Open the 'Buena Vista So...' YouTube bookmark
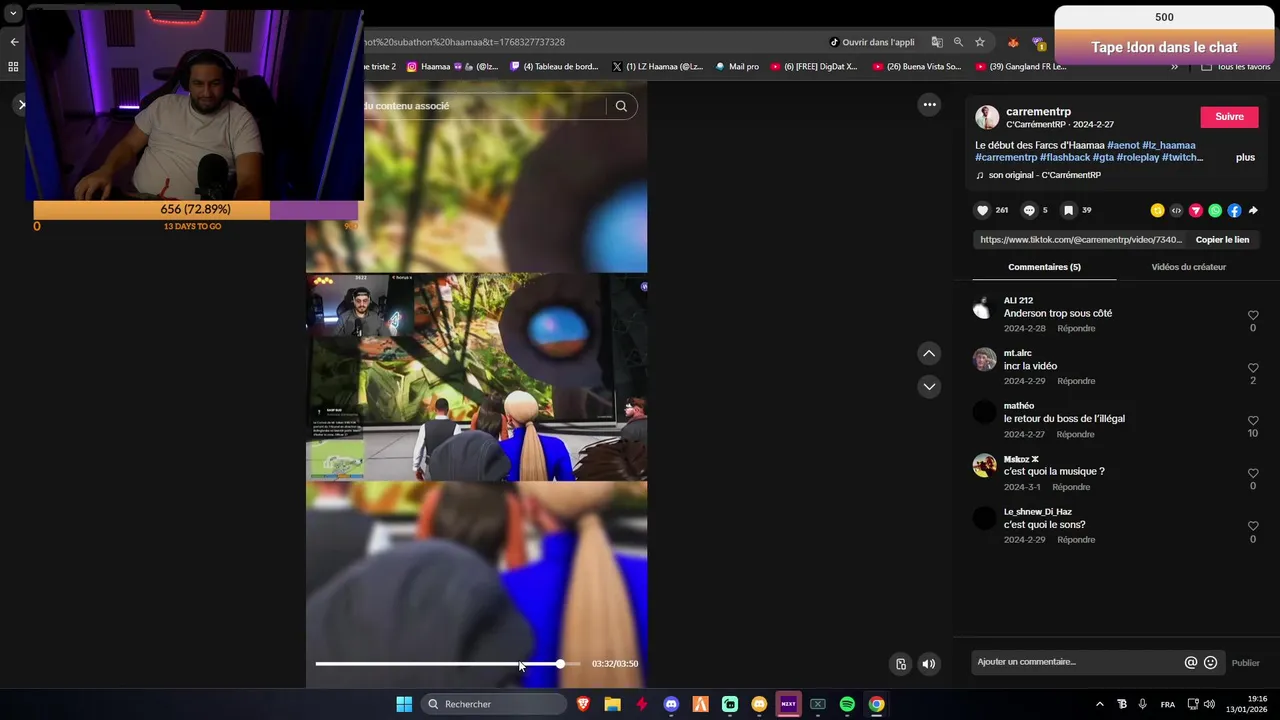This screenshot has height=720, width=1280. pos(917,67)
